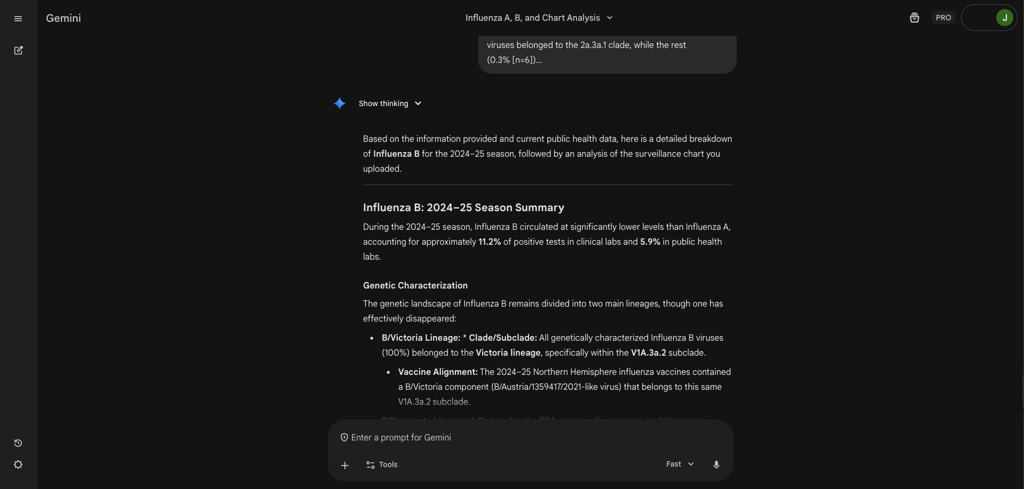The height and width of the screenshot is (489, 1024).
Task: Click the Gemini sparkle icon beside the response
Action: click(x=340, y=103)
